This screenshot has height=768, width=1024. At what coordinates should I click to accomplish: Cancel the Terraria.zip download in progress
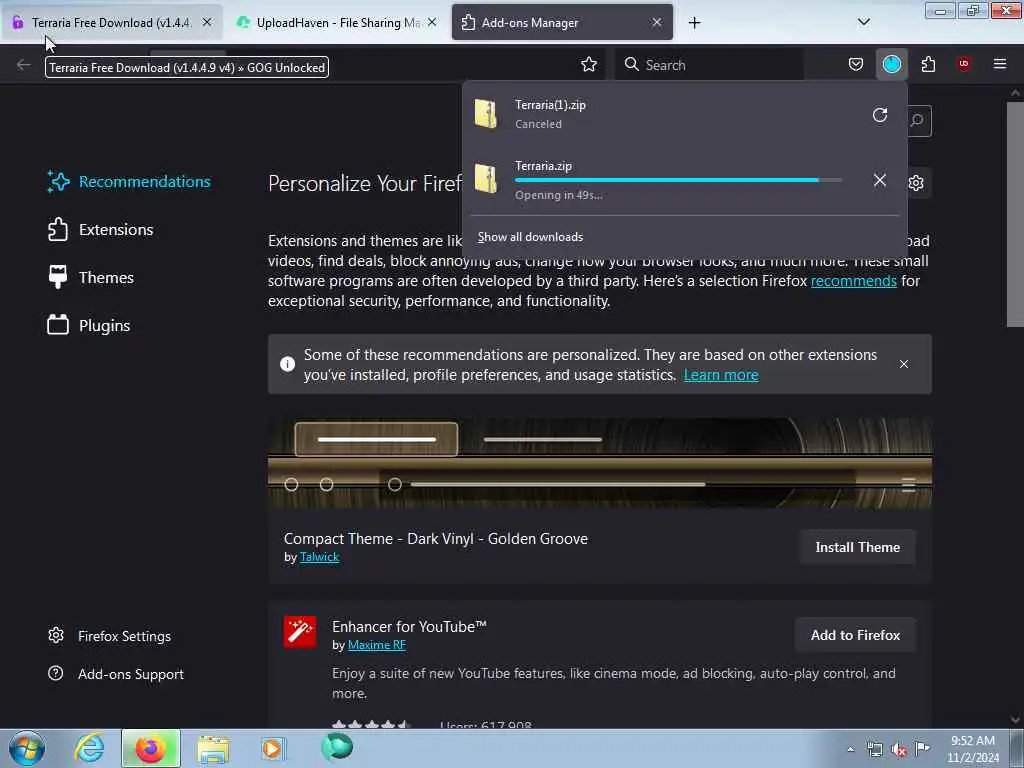[880, 180]
